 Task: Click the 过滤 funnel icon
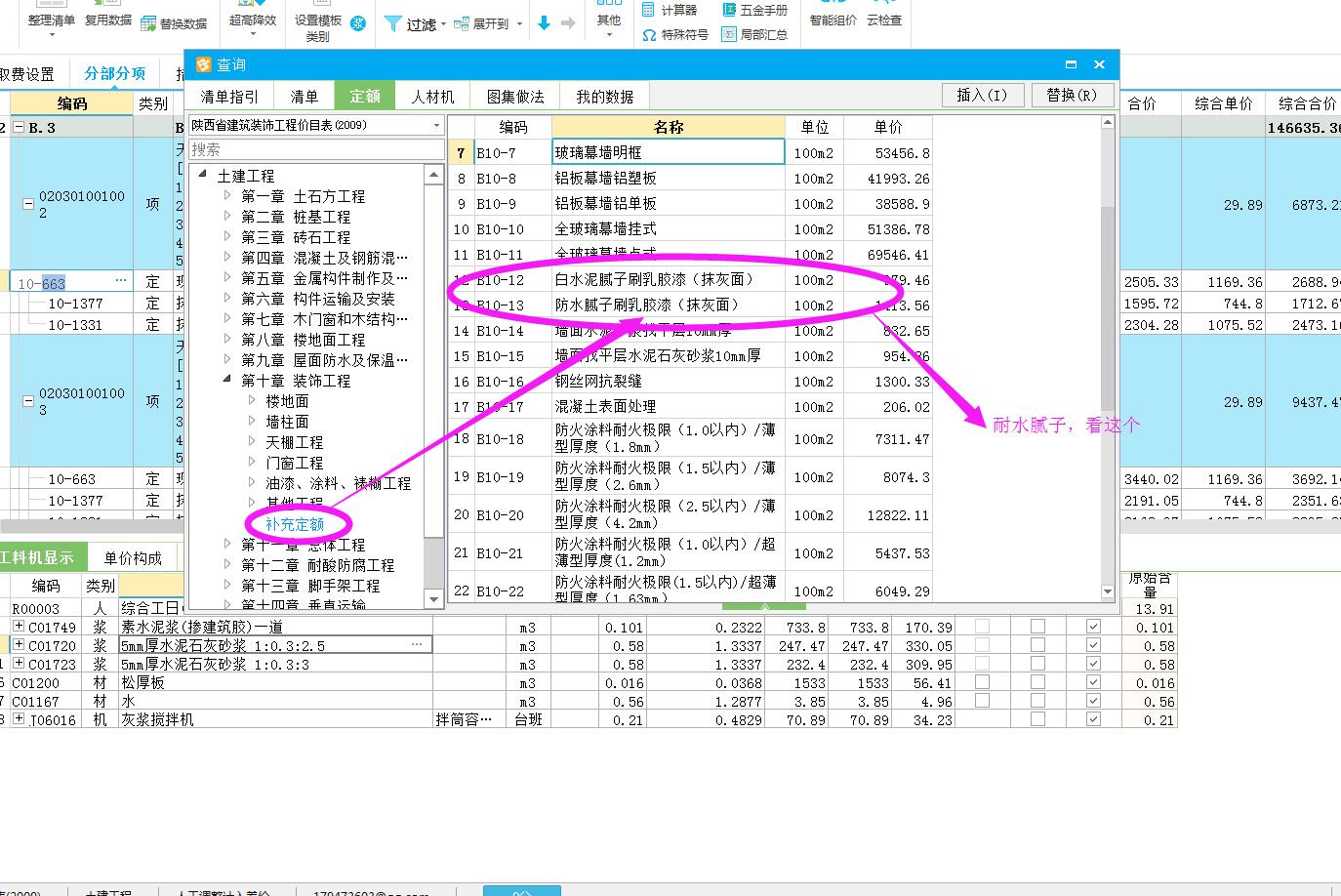tap(392, 23)
